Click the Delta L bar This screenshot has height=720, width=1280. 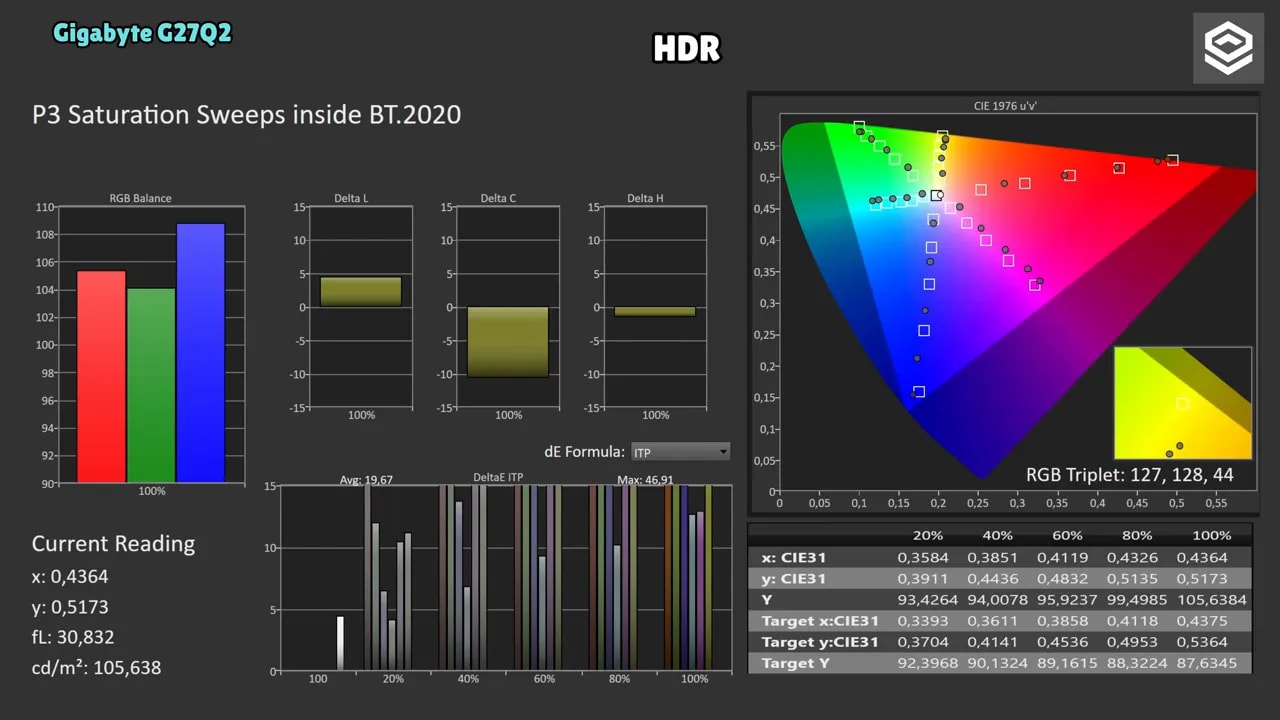coord(361,292)
